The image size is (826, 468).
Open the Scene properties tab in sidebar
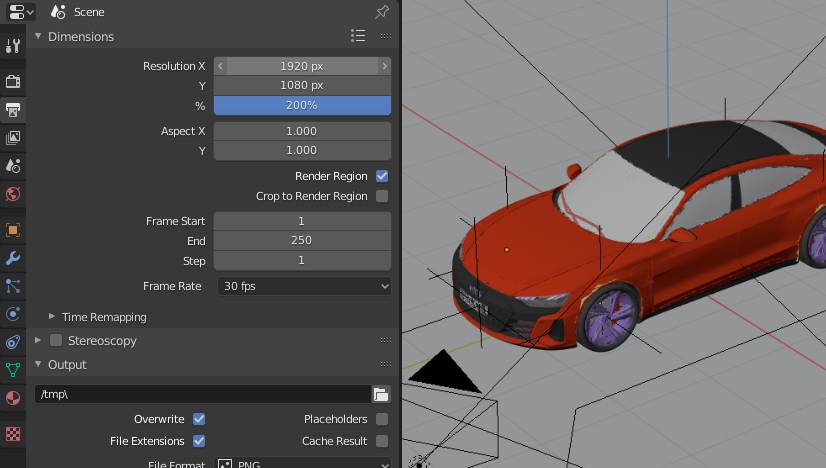click(13, 166)
